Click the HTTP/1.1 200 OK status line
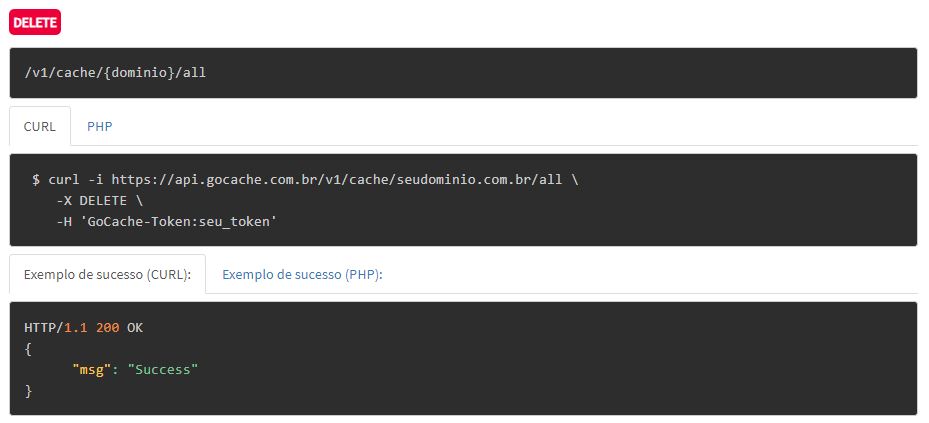This screenshot has width=929, height=423. [x=84, y=328]
